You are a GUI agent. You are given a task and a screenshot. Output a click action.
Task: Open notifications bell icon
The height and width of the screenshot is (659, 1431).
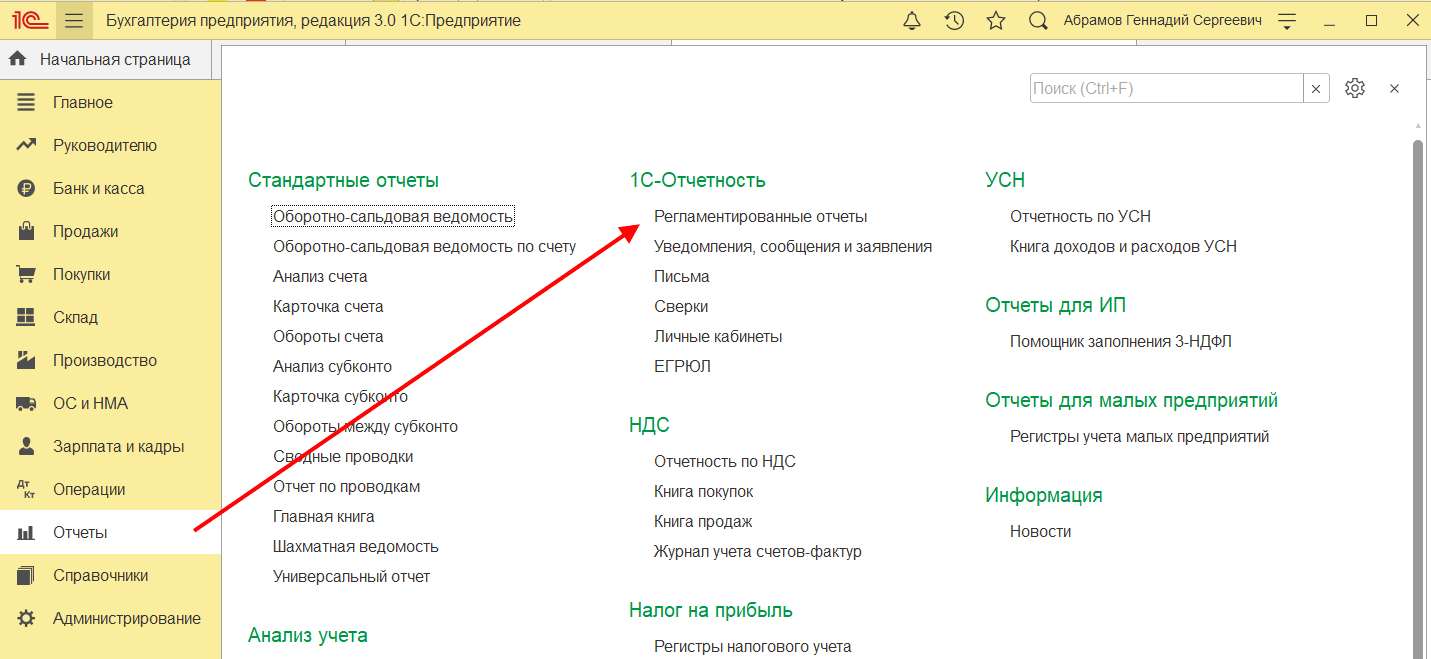912,20
